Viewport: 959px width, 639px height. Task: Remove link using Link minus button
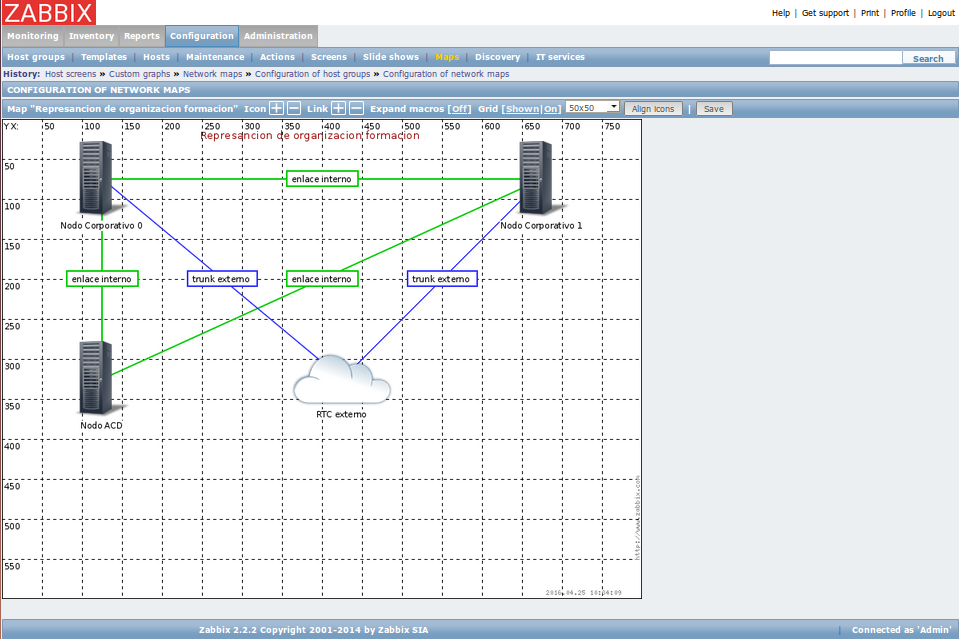tap(356, 108)
